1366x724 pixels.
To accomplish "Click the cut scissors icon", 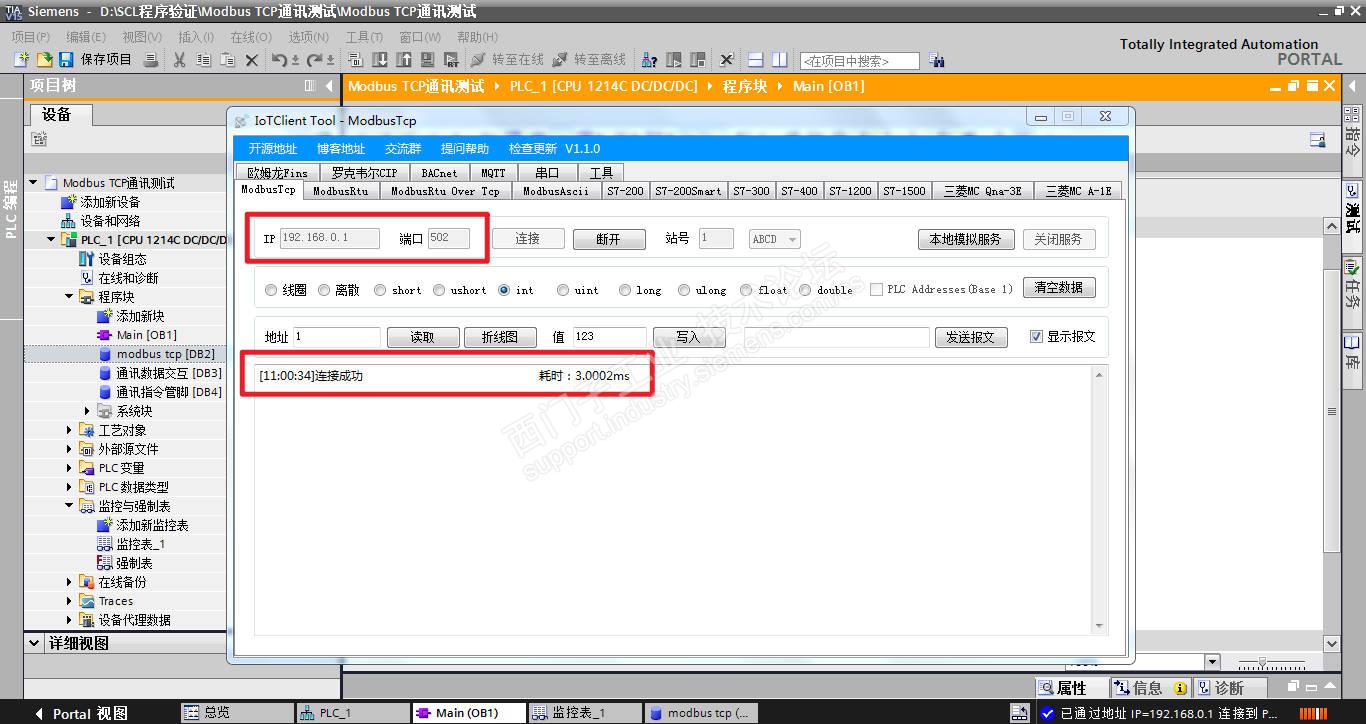I will pos(180,60).
